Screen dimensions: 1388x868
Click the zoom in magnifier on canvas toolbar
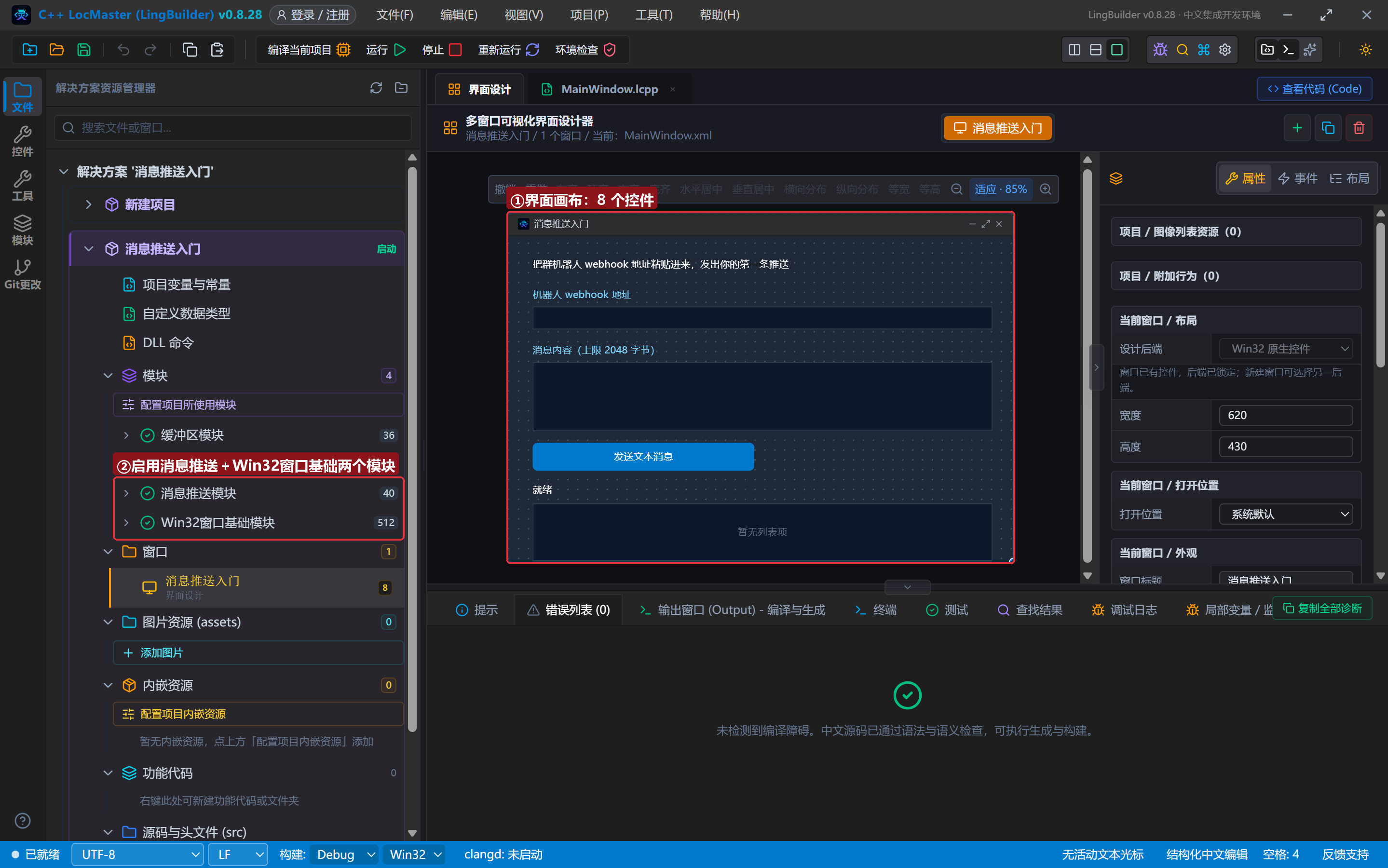[1045, 189]
